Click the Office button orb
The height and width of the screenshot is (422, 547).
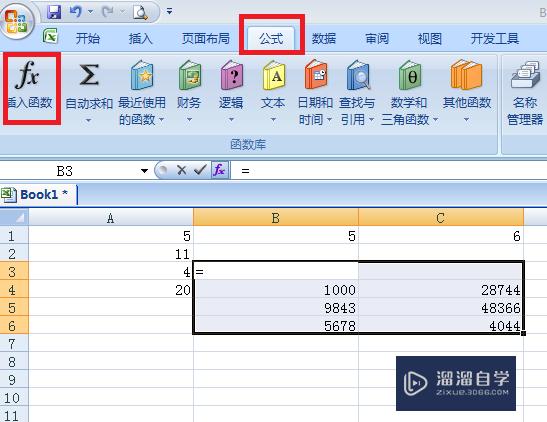coord(16,22)
